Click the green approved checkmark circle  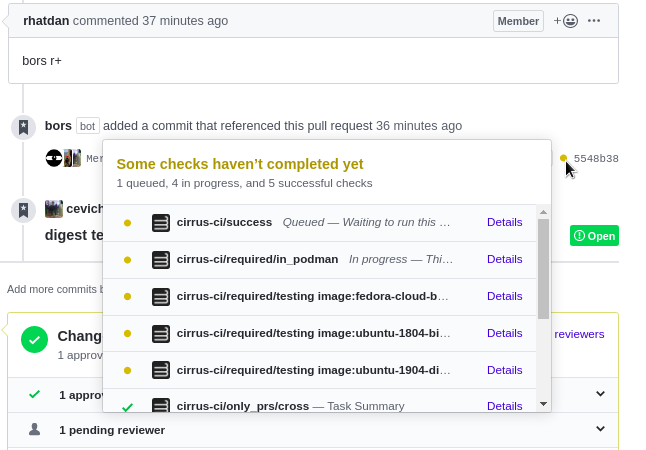(35, 339)
